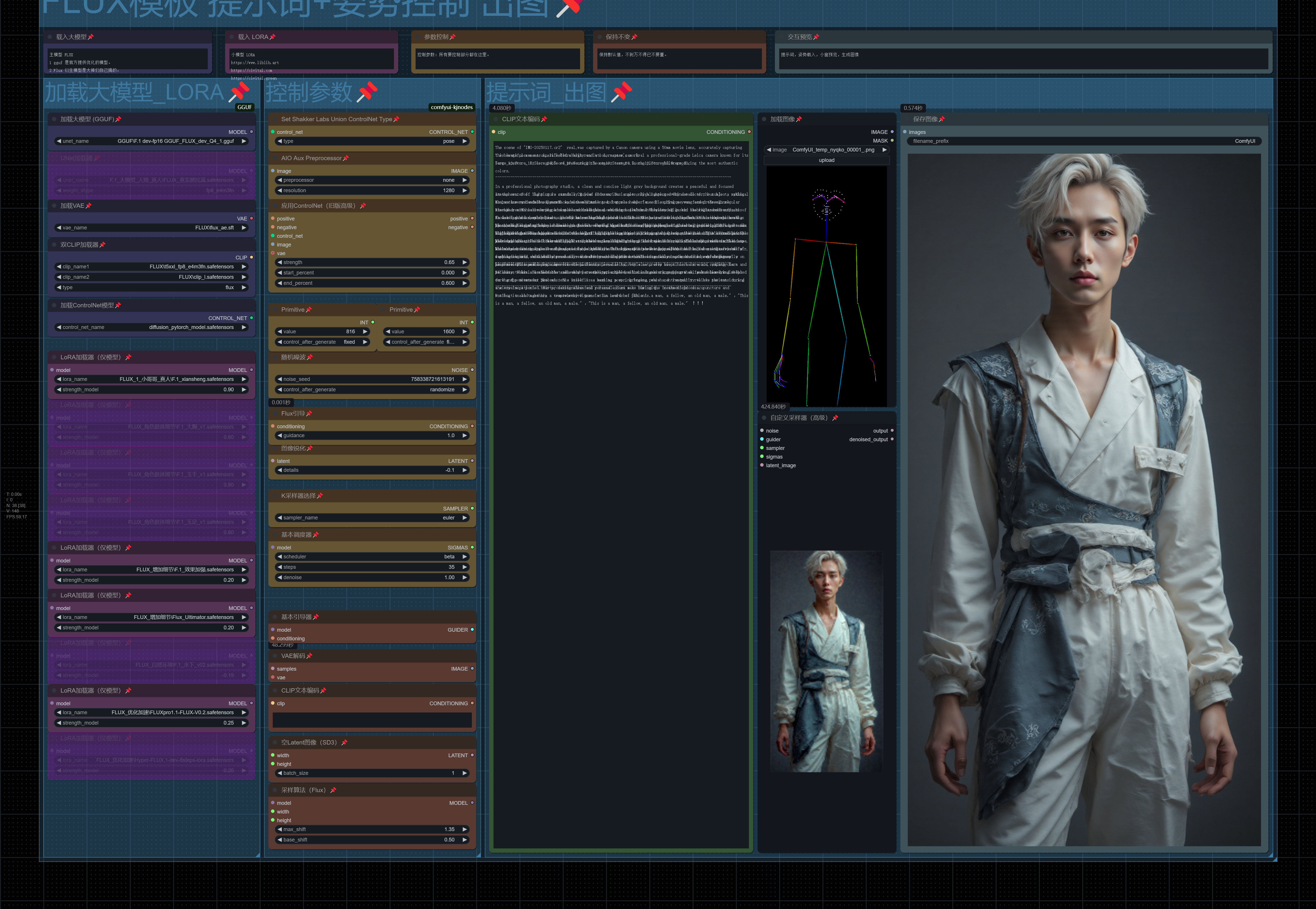Click the pin icon on 加载大模型 (GGUF) node title

point(118,119)
